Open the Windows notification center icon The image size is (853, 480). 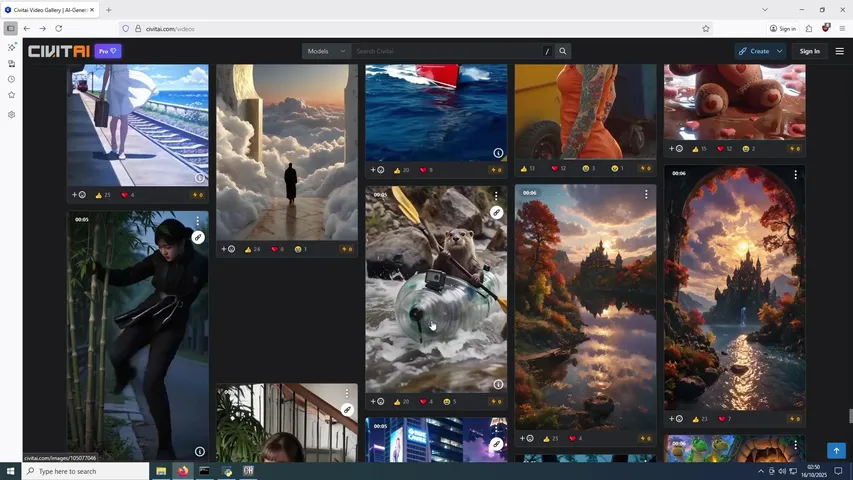coord(838,471)
